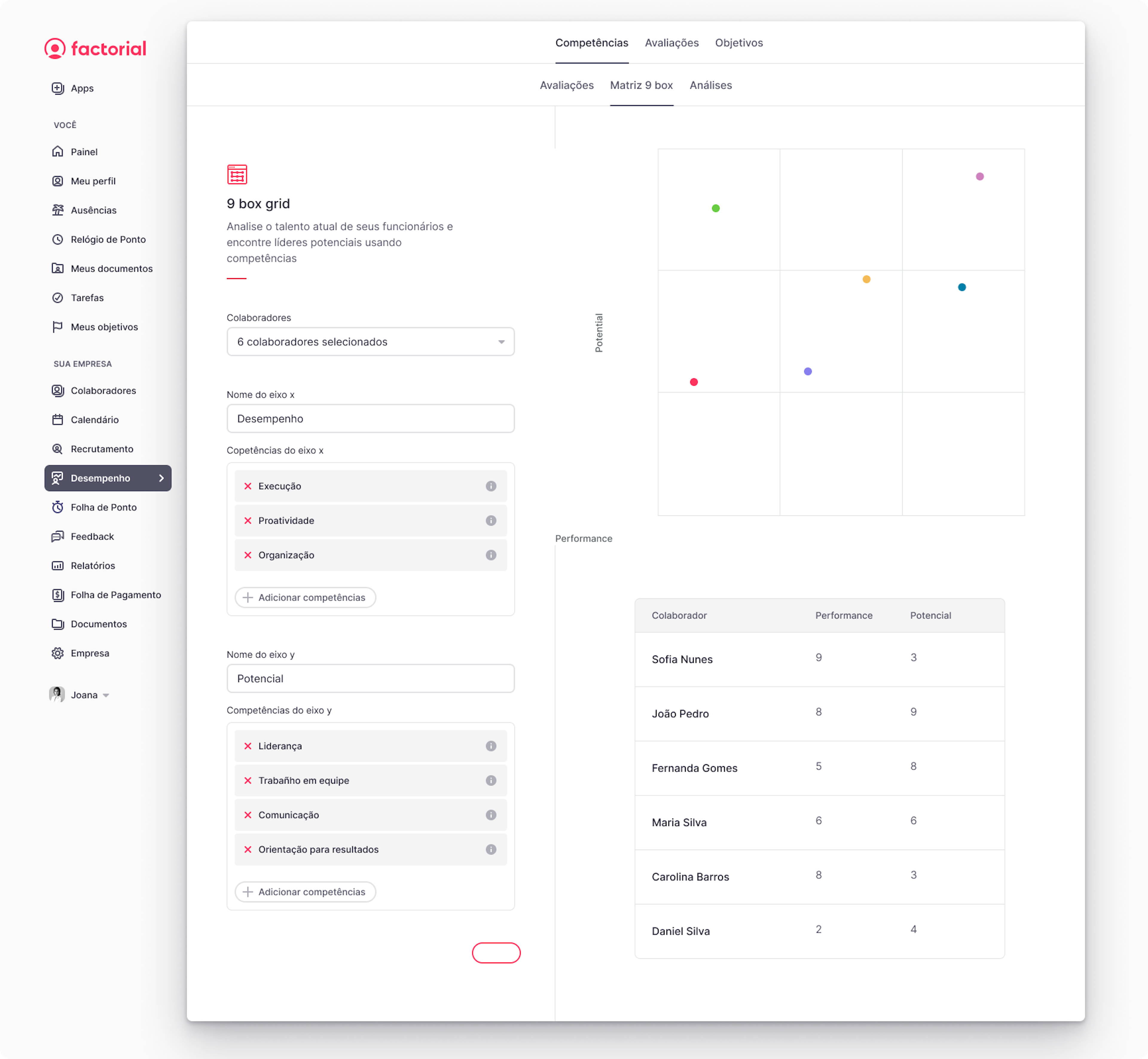The width and height of the screenshot is (1148, 1059).
Task: Remove Organização competency with X
Action: [248, 555]
